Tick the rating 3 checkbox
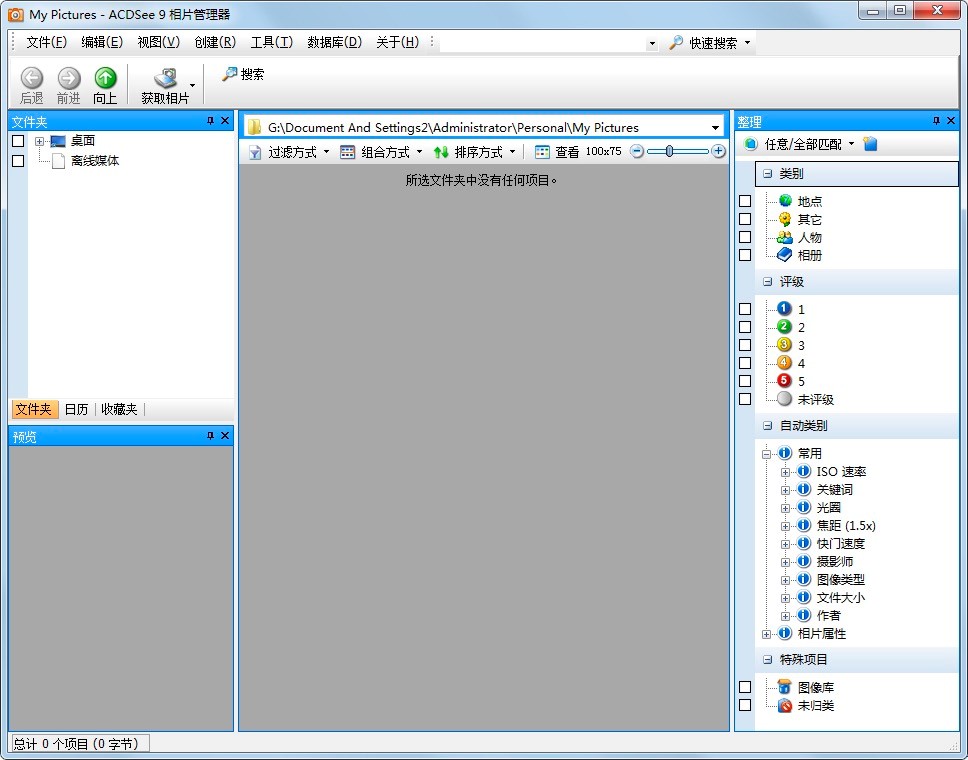Screen dimensions: 968x760 [745, 345]
